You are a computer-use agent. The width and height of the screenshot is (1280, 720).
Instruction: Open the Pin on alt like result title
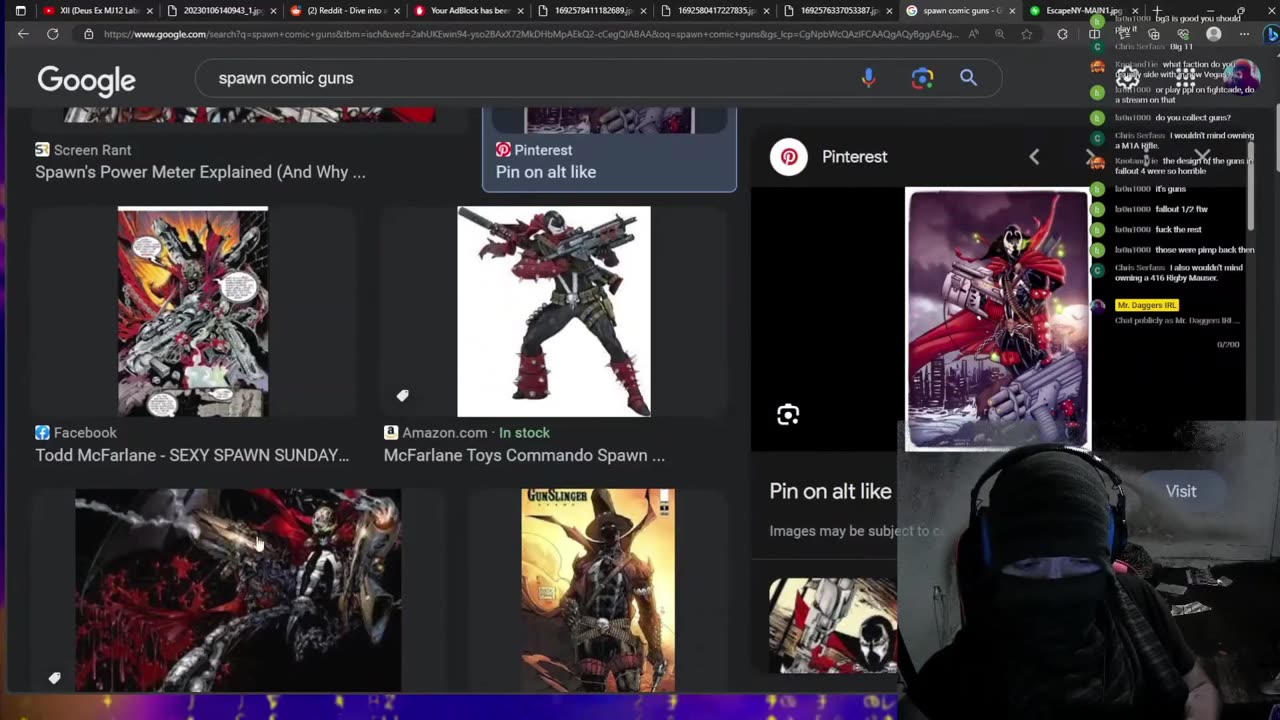point(546,172)
